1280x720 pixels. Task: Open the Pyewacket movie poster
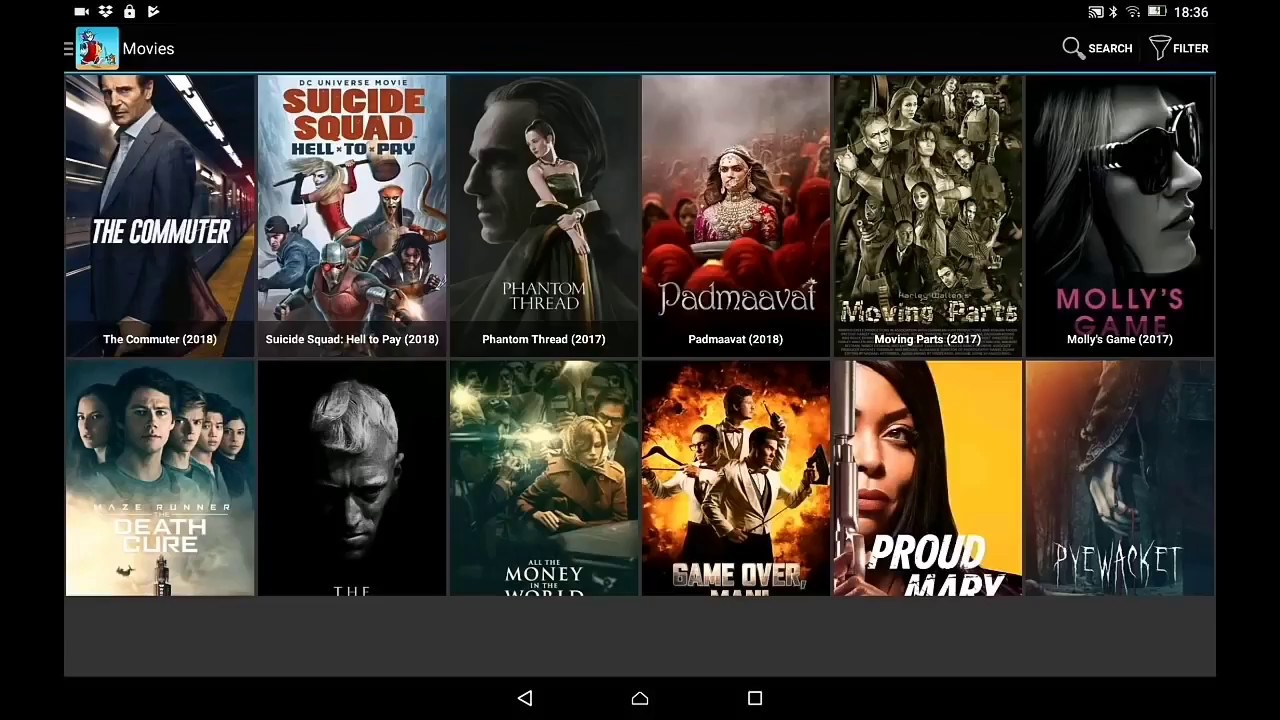1119,478
